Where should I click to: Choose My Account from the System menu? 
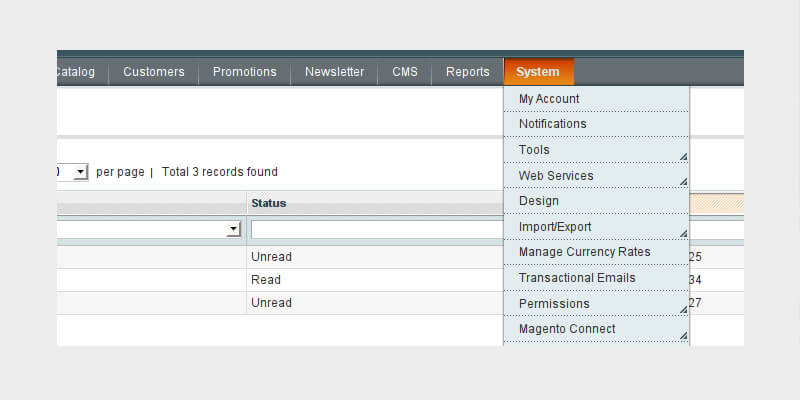point(549,99)
